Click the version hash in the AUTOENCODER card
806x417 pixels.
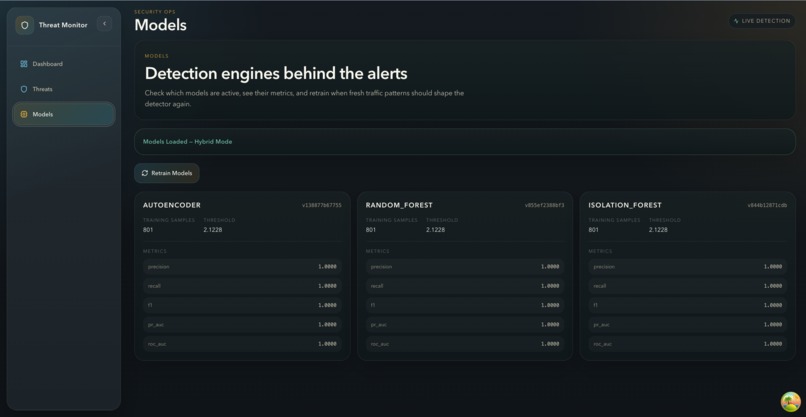[x=322, y=205]
